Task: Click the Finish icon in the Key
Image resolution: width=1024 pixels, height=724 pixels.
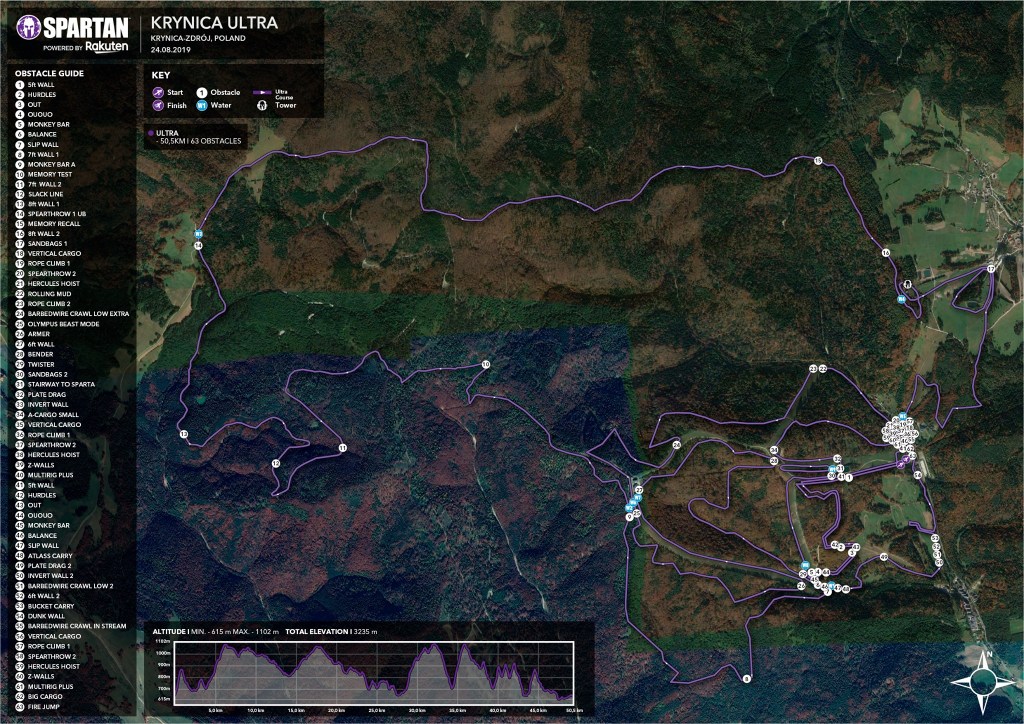Action: (x=160, y=104)
